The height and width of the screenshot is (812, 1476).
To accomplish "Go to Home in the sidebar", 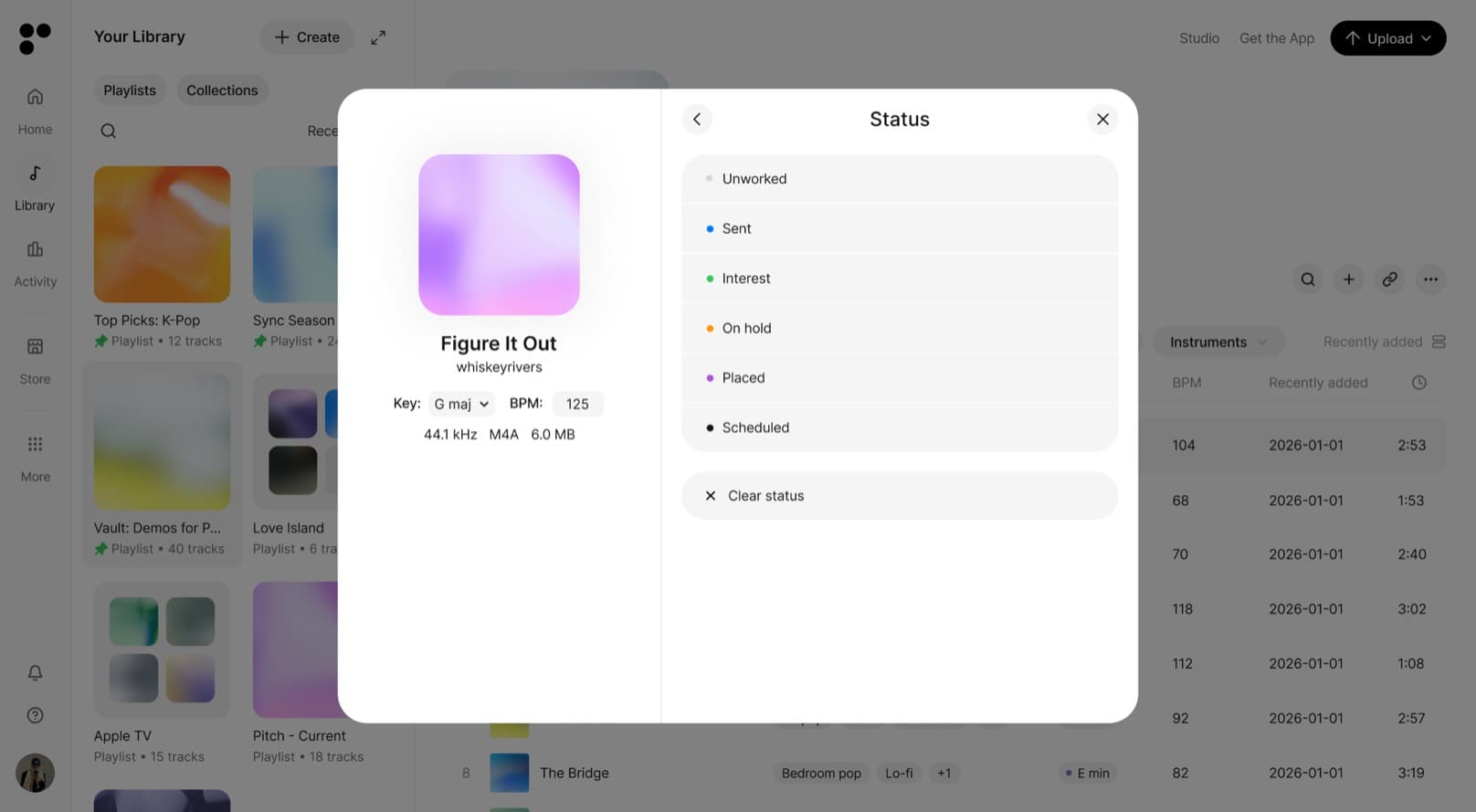I will pyautogui.click(x=35, y=111).
